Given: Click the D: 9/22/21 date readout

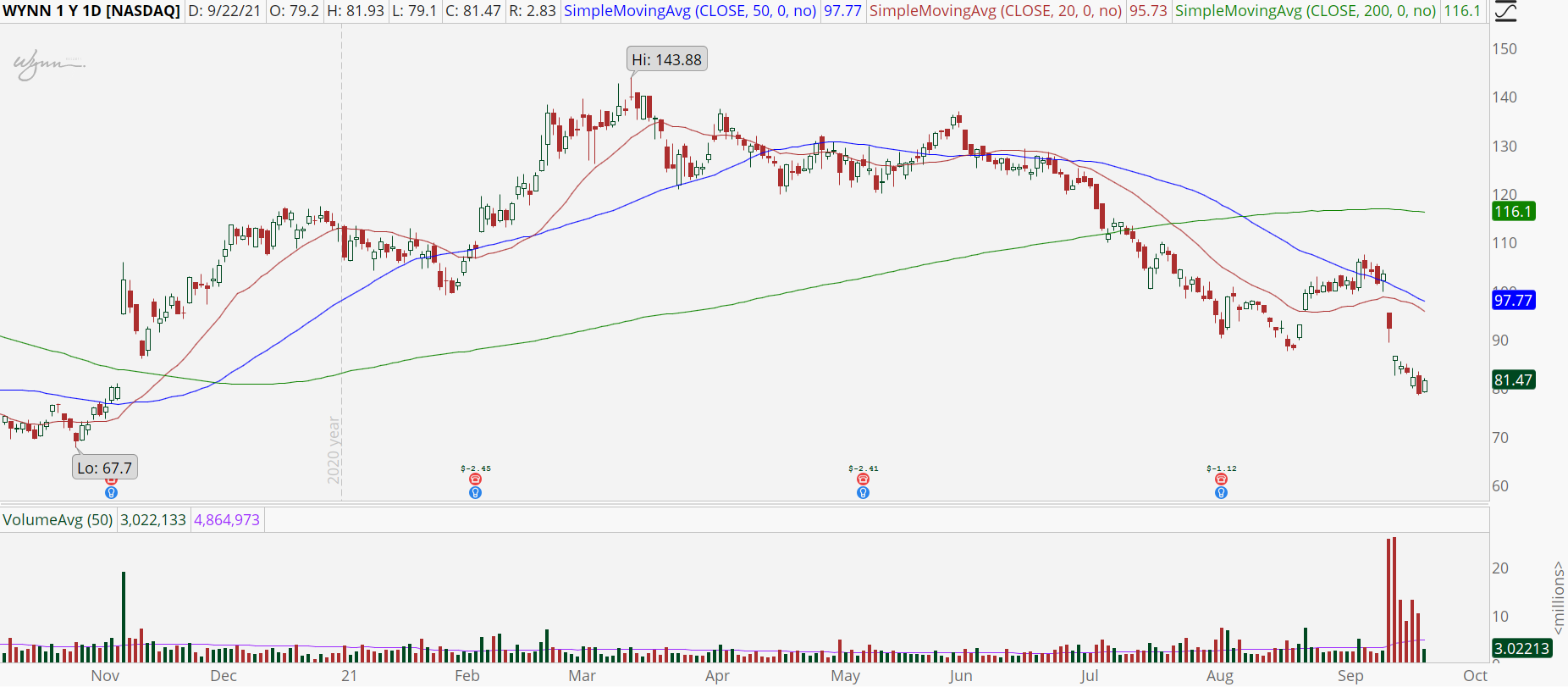Looking at the screenshot, I should click(x=224, y=11).
